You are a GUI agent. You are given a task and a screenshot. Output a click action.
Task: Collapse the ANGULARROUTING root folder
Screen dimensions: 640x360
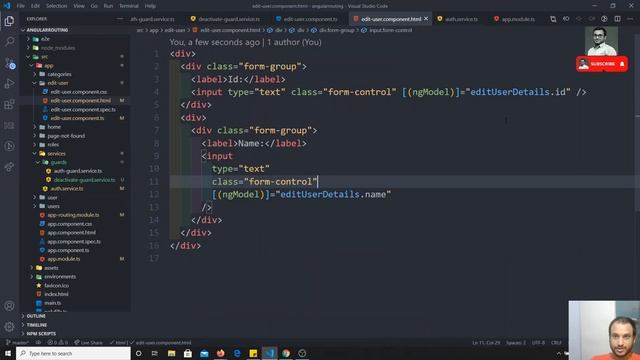click(x=47, y=30)
